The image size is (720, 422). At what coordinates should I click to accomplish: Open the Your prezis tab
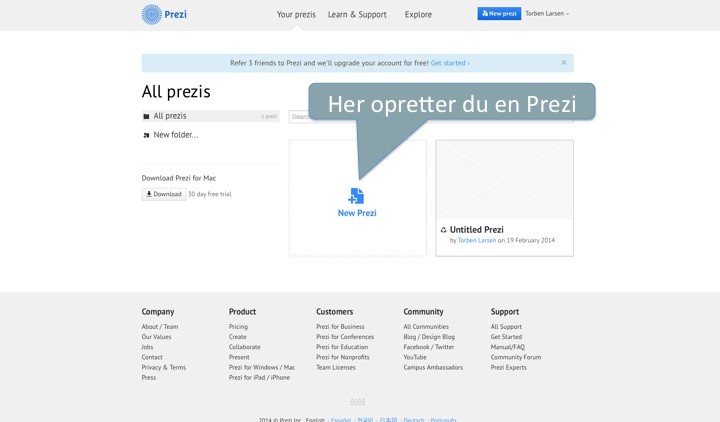click(296, 14)
